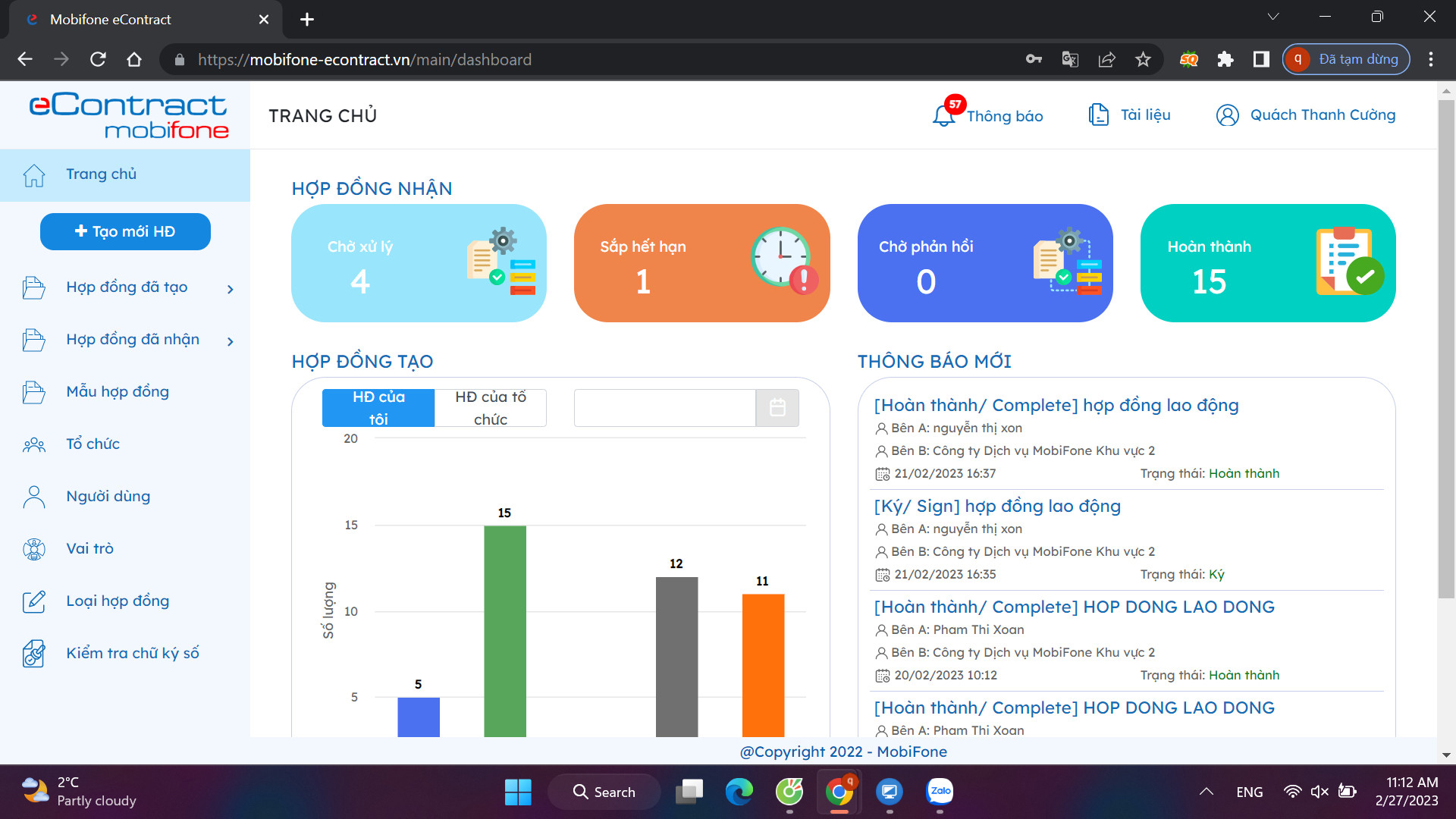The image size is (1456, 819).
Task: Open the Ký/Sign hợp đồng lao động notification
Action: tap(997, 506)
